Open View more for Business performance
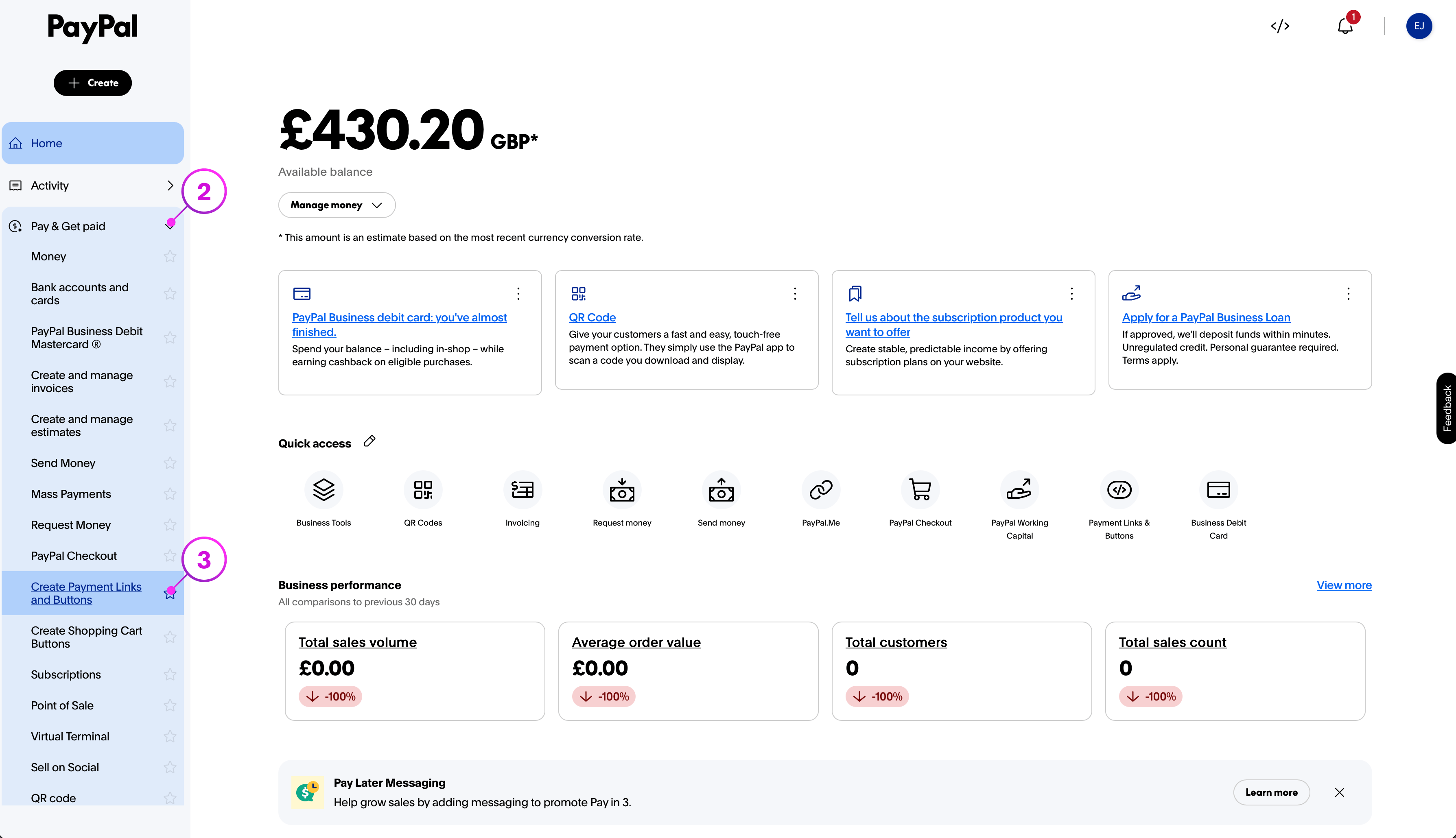 point(1344,585)
